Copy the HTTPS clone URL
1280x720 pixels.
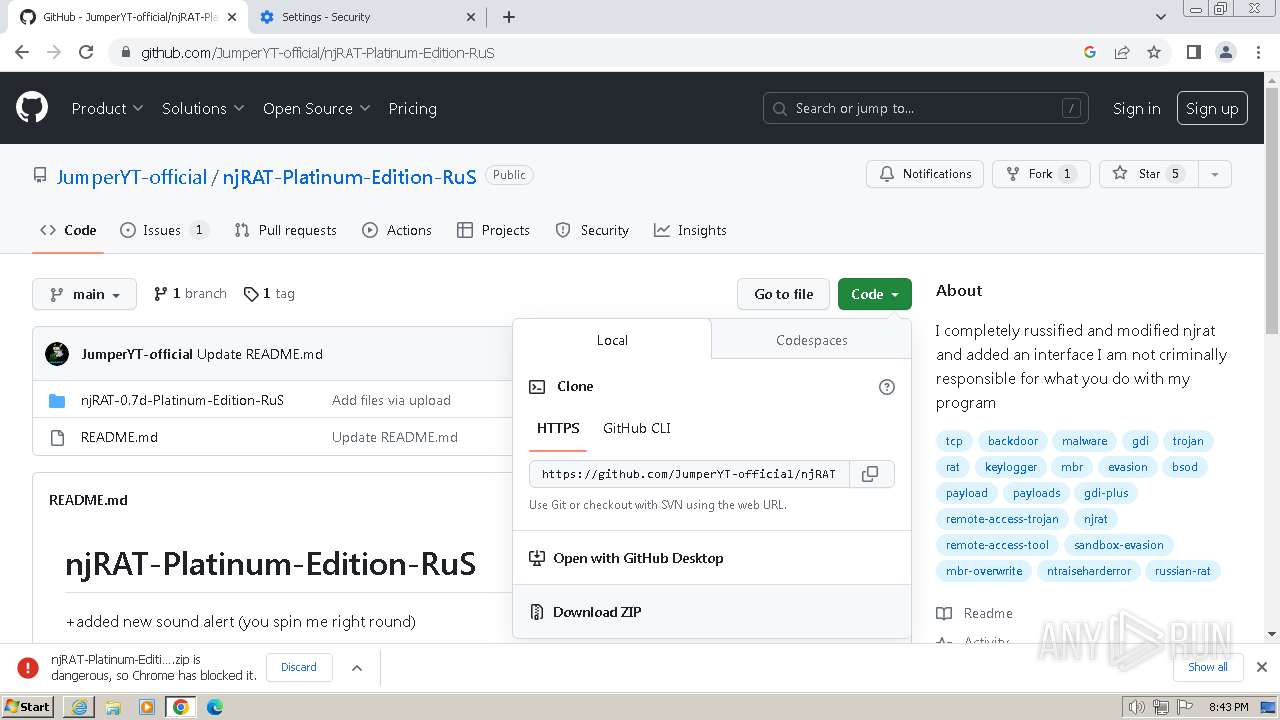871,474
